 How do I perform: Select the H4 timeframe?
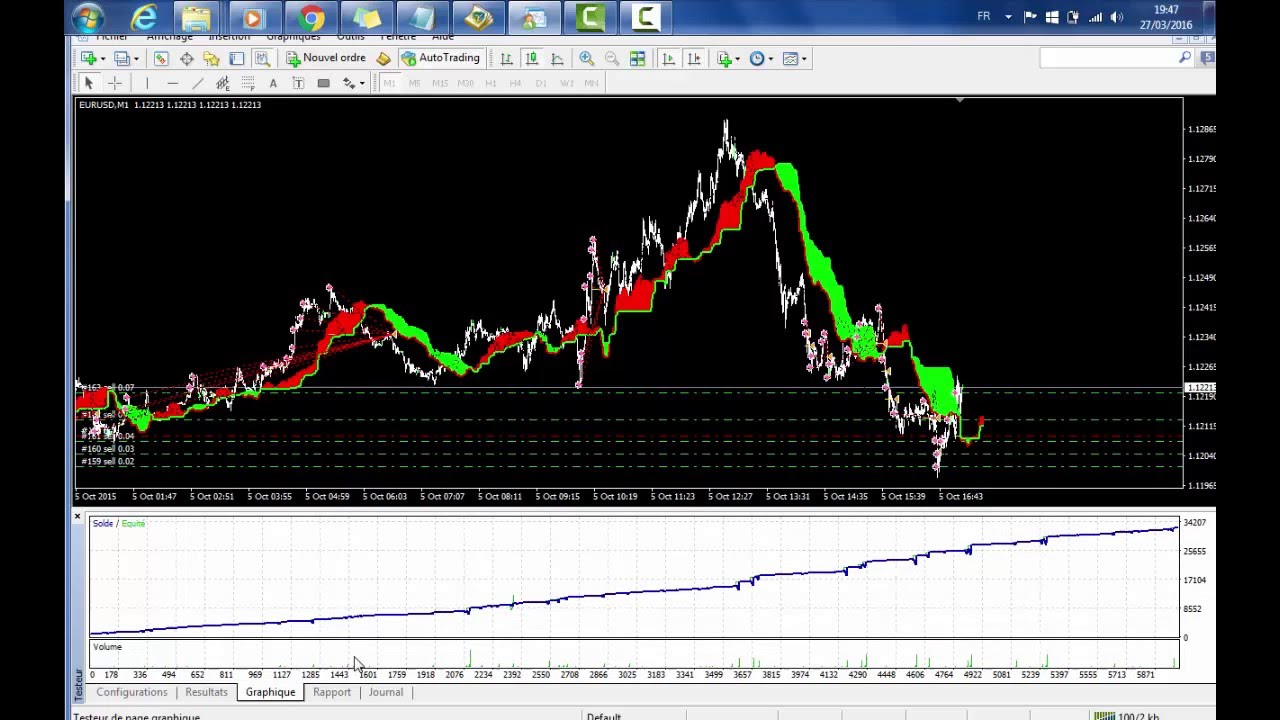pyautogui.click(x=515, y=83)
